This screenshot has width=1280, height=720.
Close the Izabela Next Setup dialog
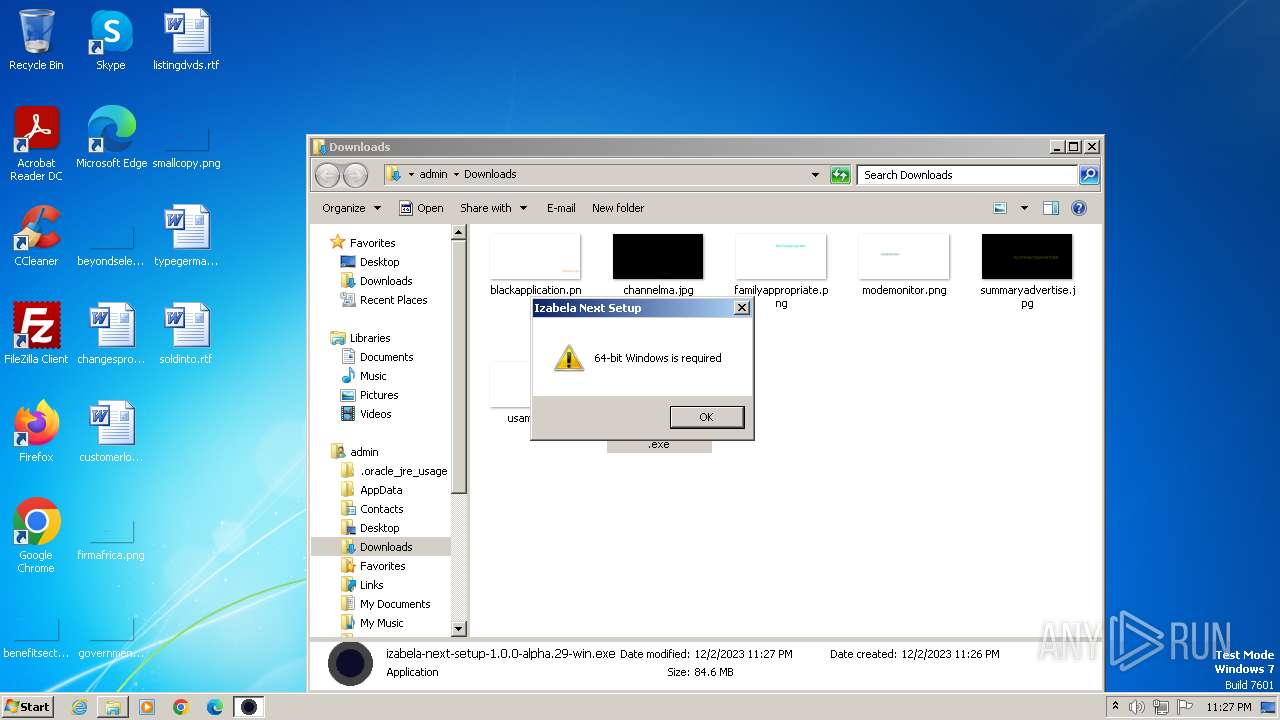click(x=741, y=308)
